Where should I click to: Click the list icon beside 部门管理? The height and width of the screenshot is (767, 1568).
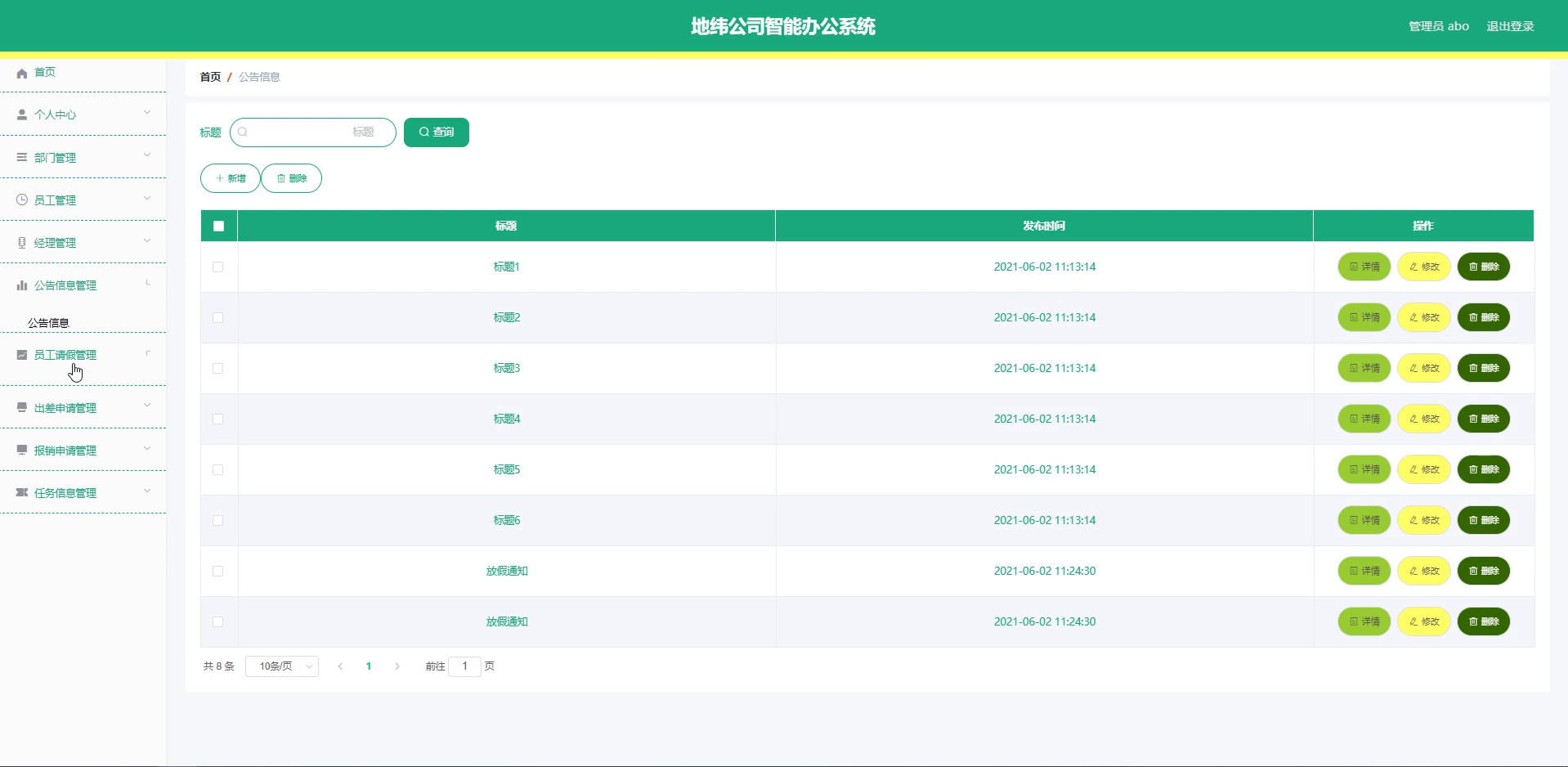(22, 157)
